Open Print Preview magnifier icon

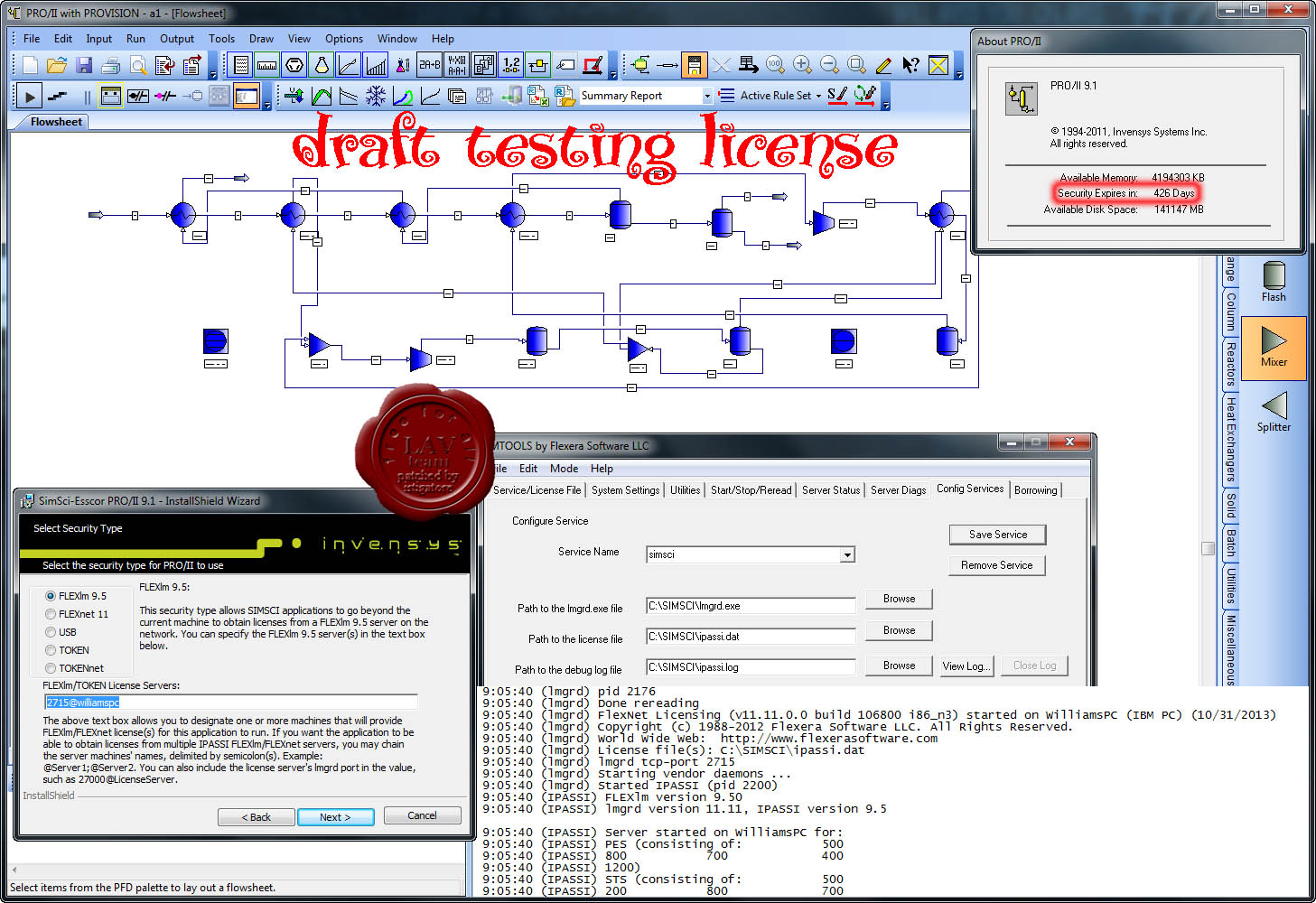(x=138, y=65)
